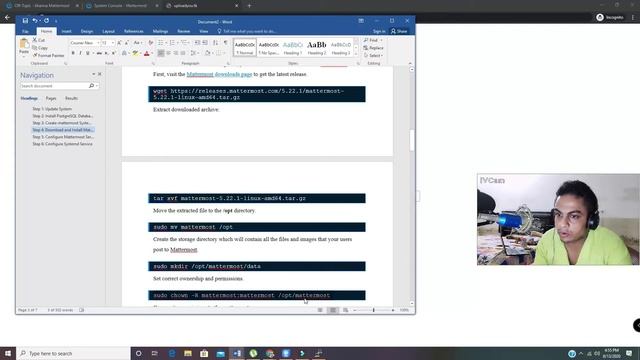Click the taskbar search box
This screenshot has height=360, width=640.
pyautogui.click(x=73, y=353)
